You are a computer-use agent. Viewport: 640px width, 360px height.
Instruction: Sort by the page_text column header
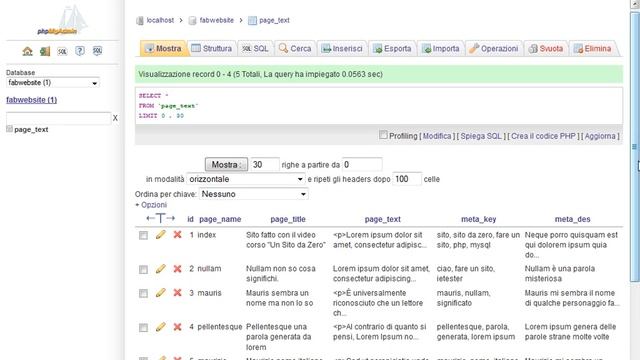pyautogui.click(x=382, y=219)
